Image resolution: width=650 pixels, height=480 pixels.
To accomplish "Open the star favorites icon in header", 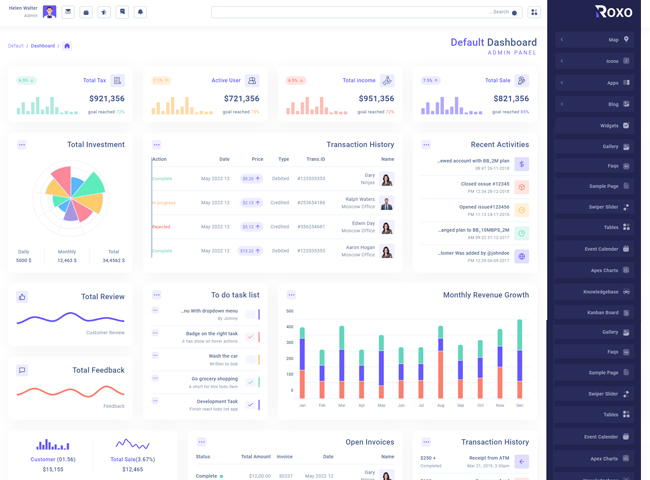I will coord(104,12).
